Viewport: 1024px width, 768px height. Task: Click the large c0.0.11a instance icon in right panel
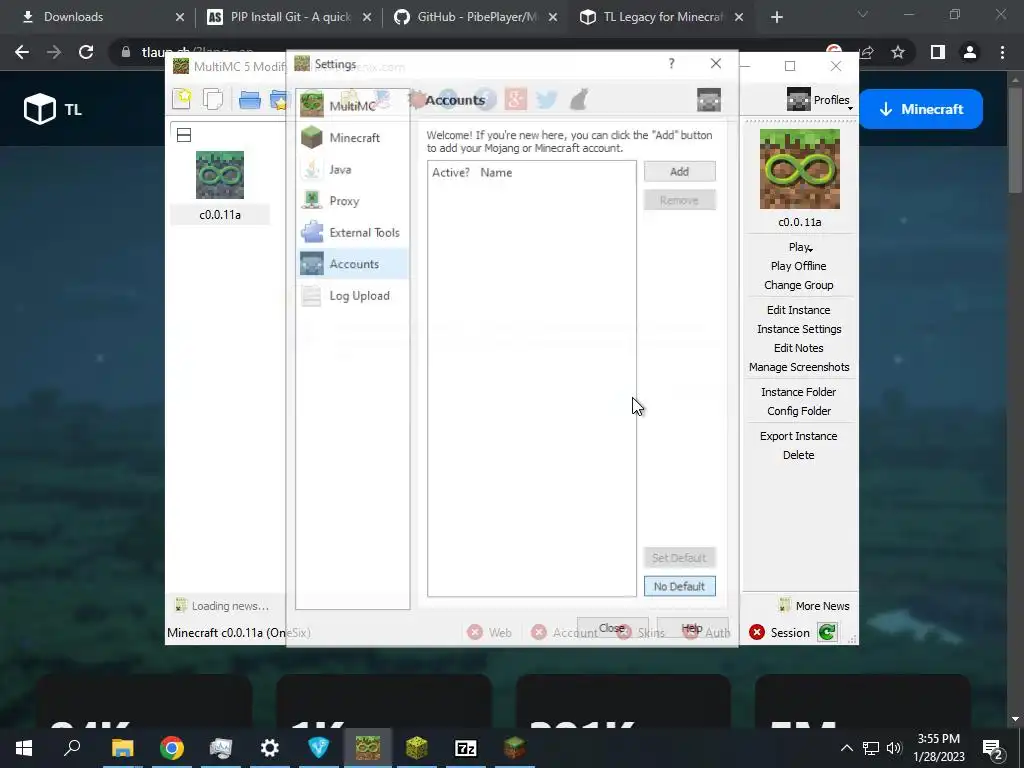pyautogui.click(x=799, y=169)
